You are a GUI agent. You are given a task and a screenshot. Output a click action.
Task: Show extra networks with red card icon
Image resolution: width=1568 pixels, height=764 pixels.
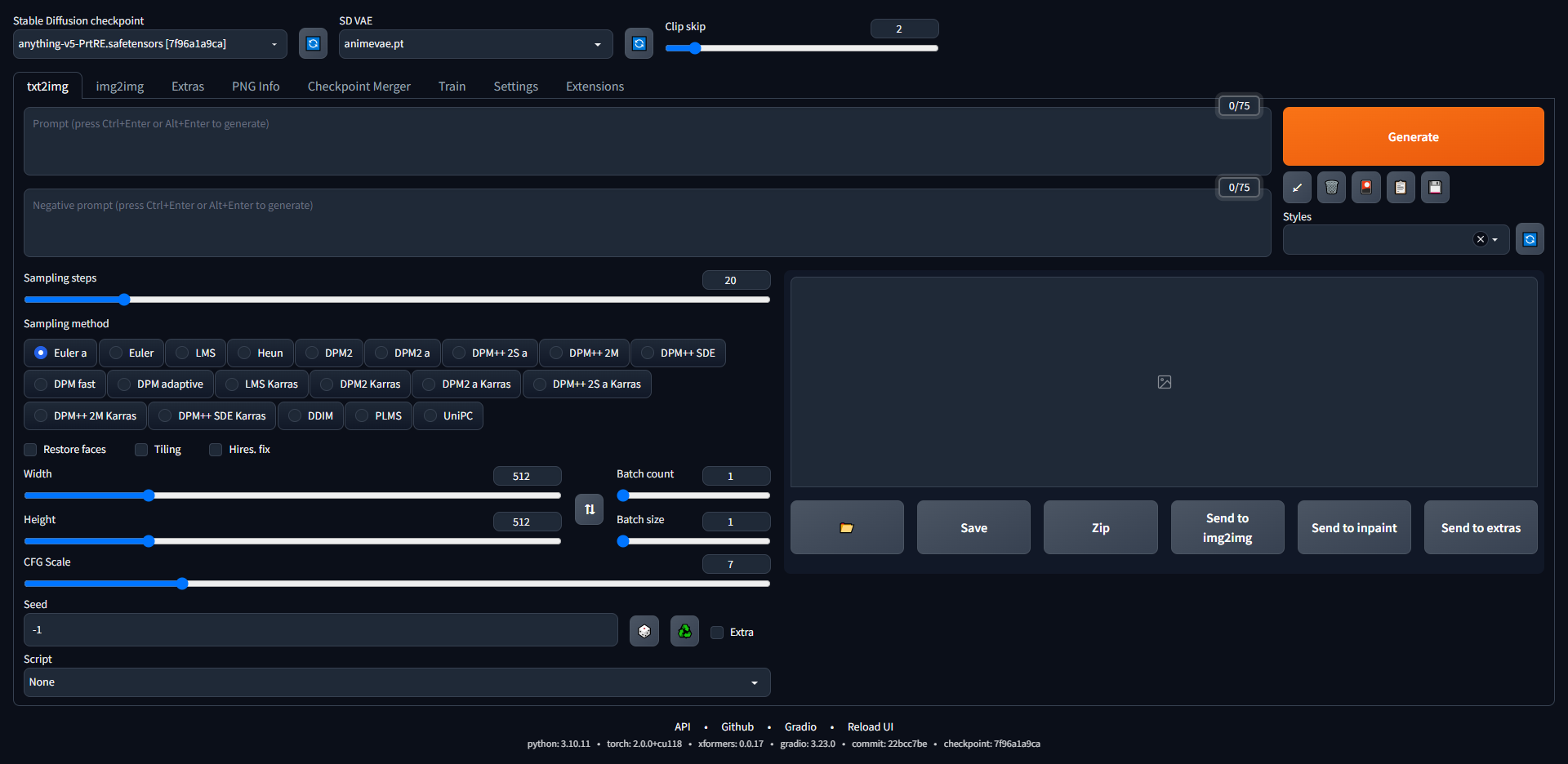coord(1365,188)
